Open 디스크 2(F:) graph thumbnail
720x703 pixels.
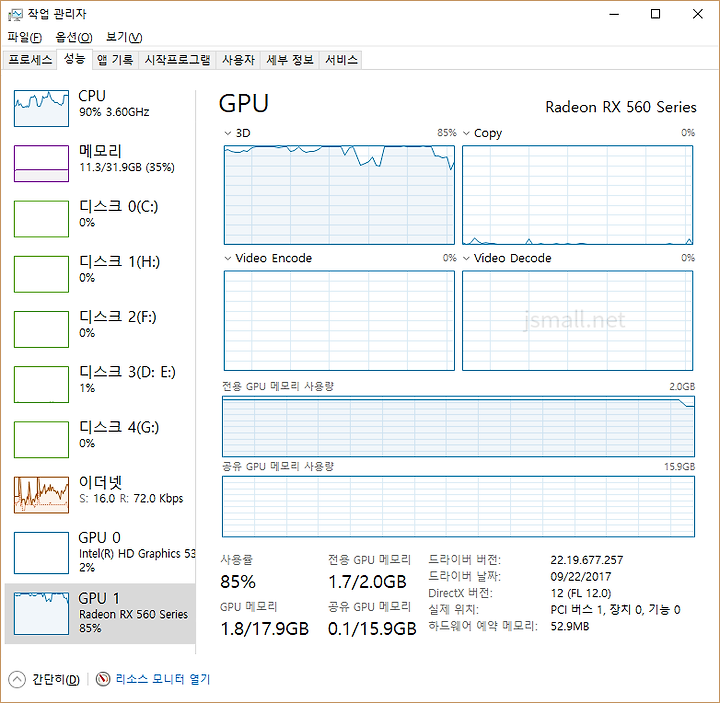pos(41,329)
